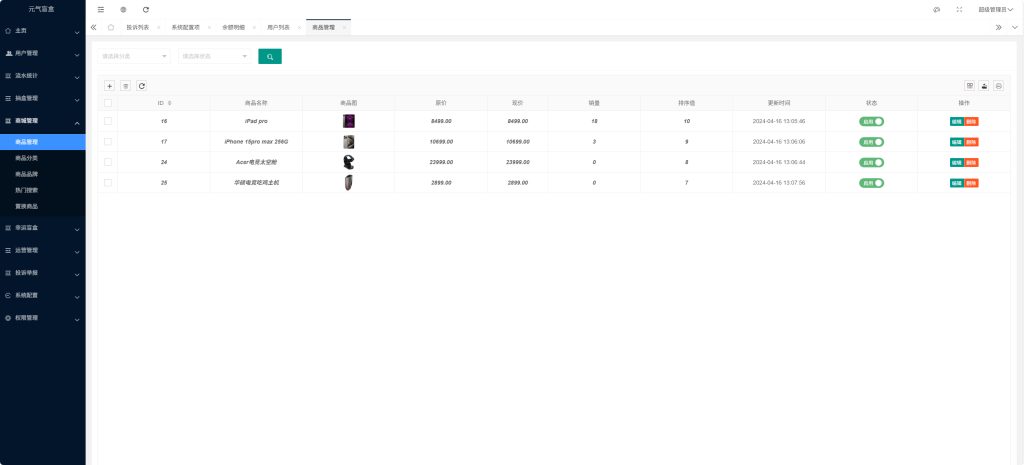Click the trash batch-delete toolbar icon
Viewport: 1024px width, 465px height.
[x=126, y=86]
